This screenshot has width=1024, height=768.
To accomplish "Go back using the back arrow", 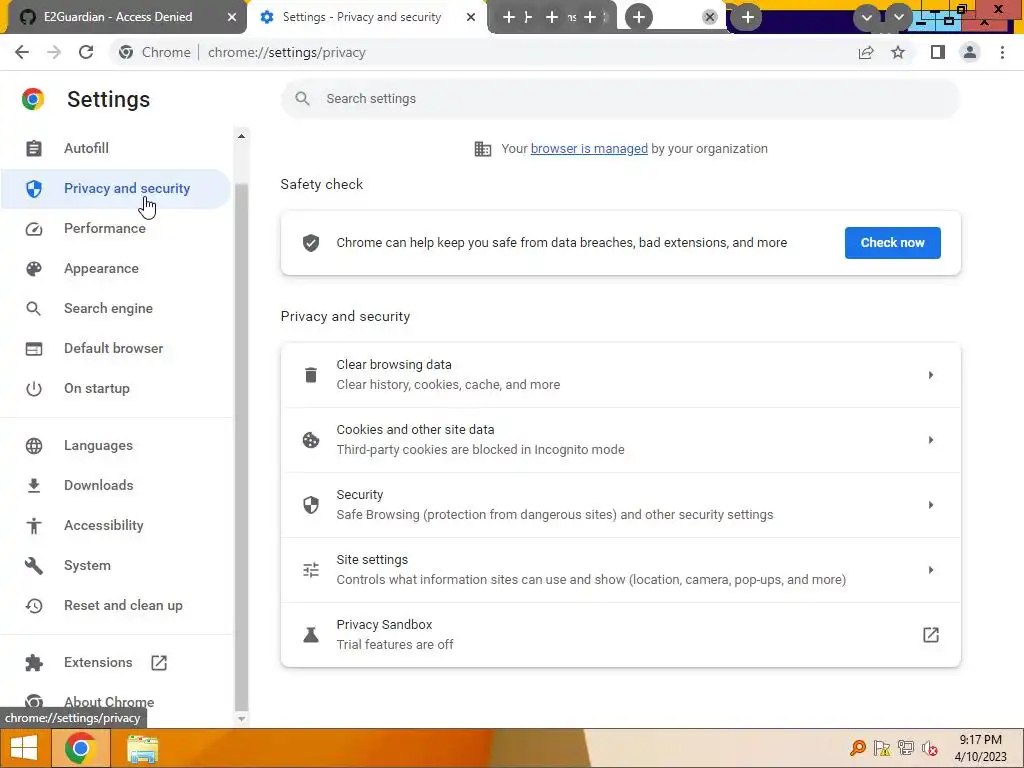I will 22,52.
